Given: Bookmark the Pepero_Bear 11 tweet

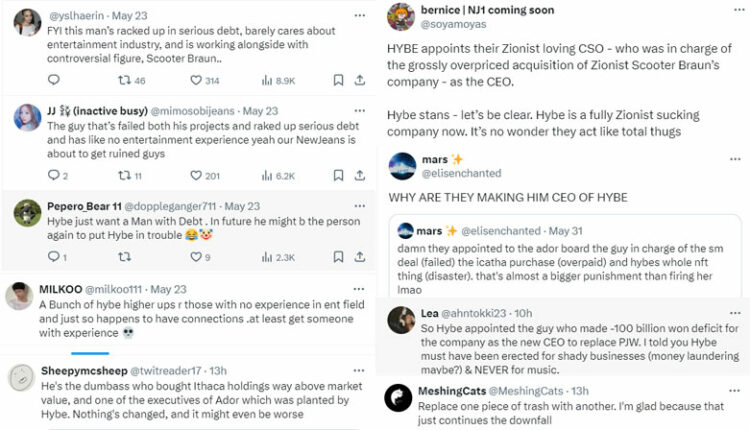Looking at the screenshot, I should click(x=338, y=257).
